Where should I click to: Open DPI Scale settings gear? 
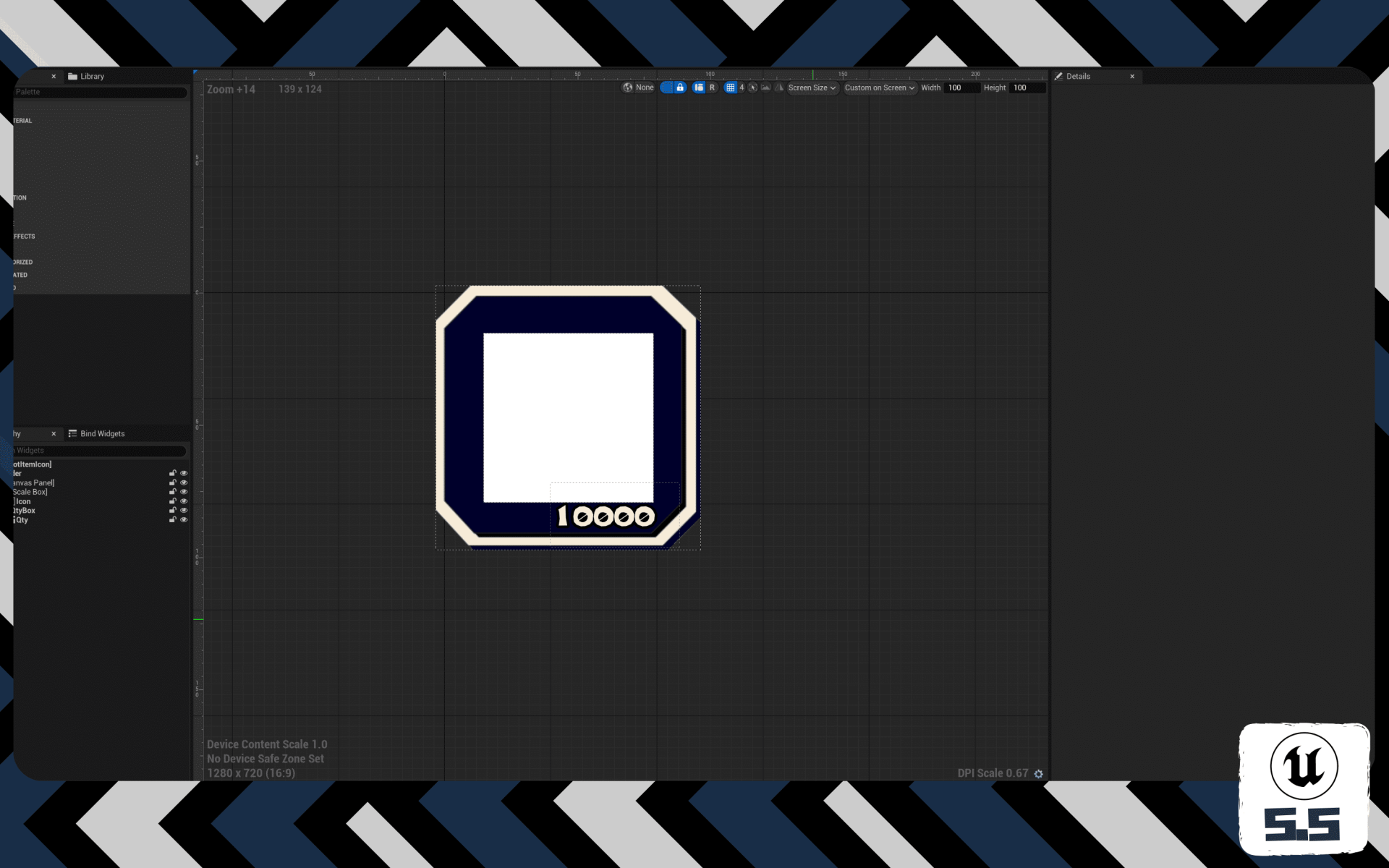[1039, 773]
